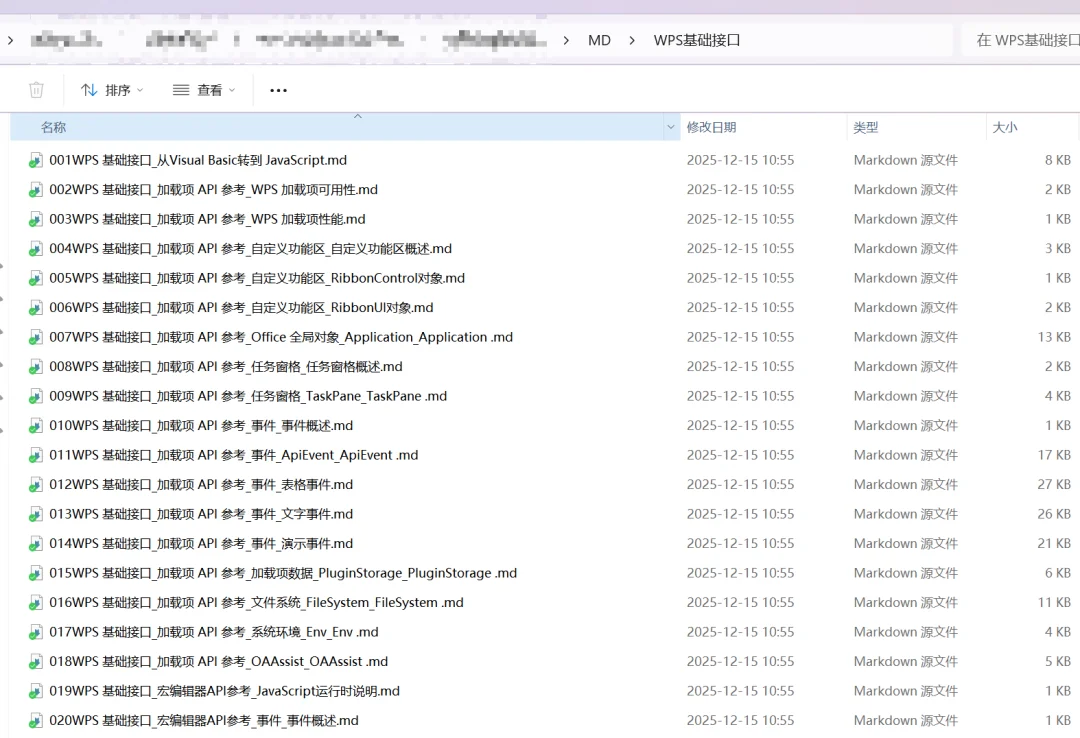
Task: Click the 21 KB size of 014WPS 演示事件.md
Action: point(1054,544)
